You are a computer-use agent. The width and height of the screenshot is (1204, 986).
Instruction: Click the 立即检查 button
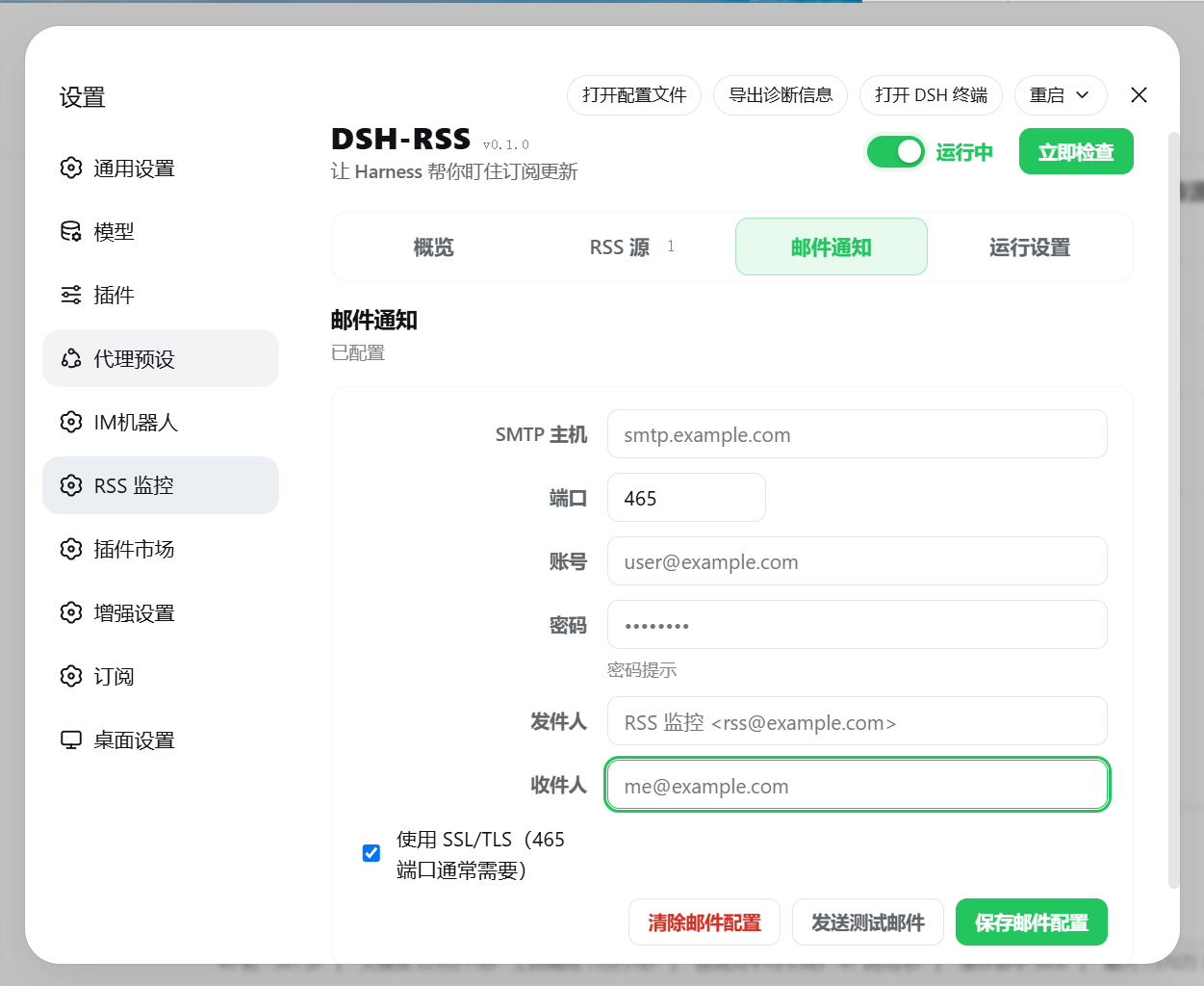1076,152
